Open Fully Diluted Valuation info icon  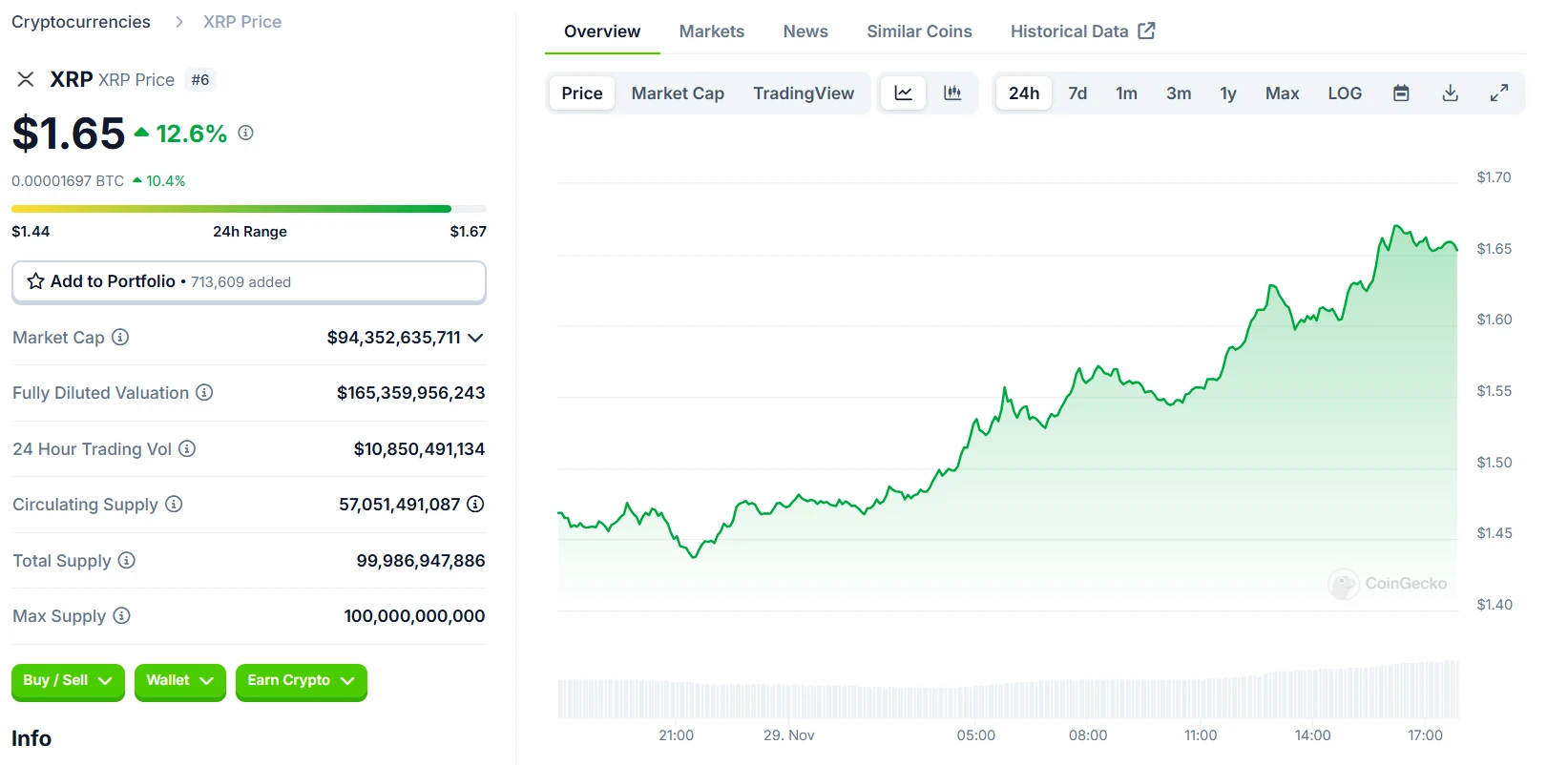coord(204,392)
